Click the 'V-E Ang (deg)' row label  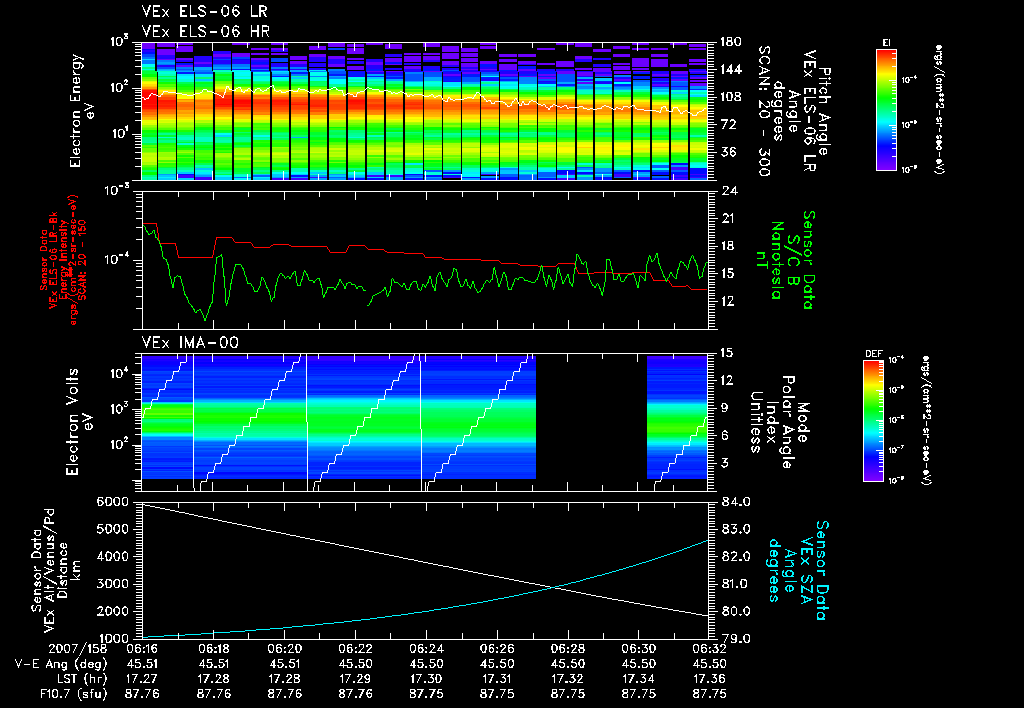[x=60, y=664]
